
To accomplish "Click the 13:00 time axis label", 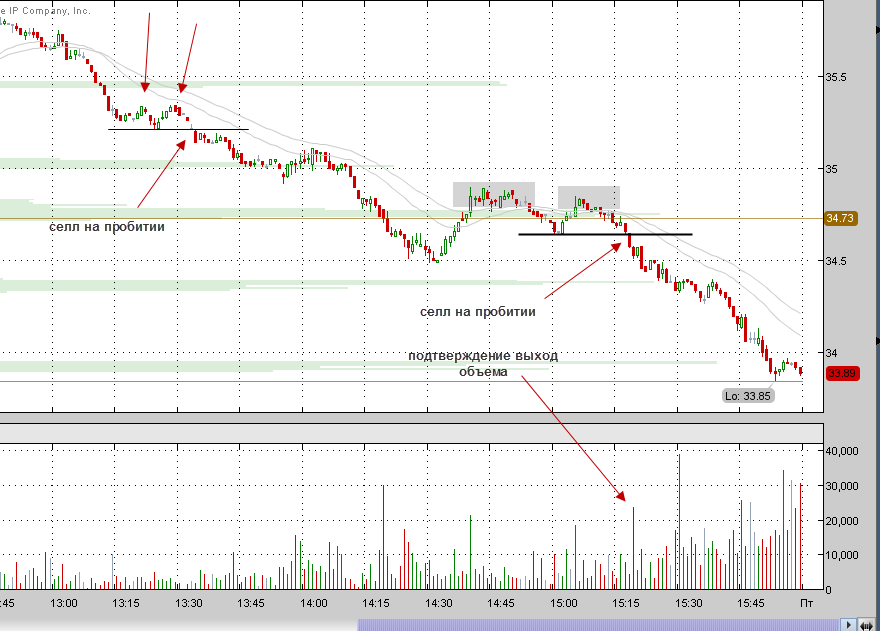I will 63,603.
